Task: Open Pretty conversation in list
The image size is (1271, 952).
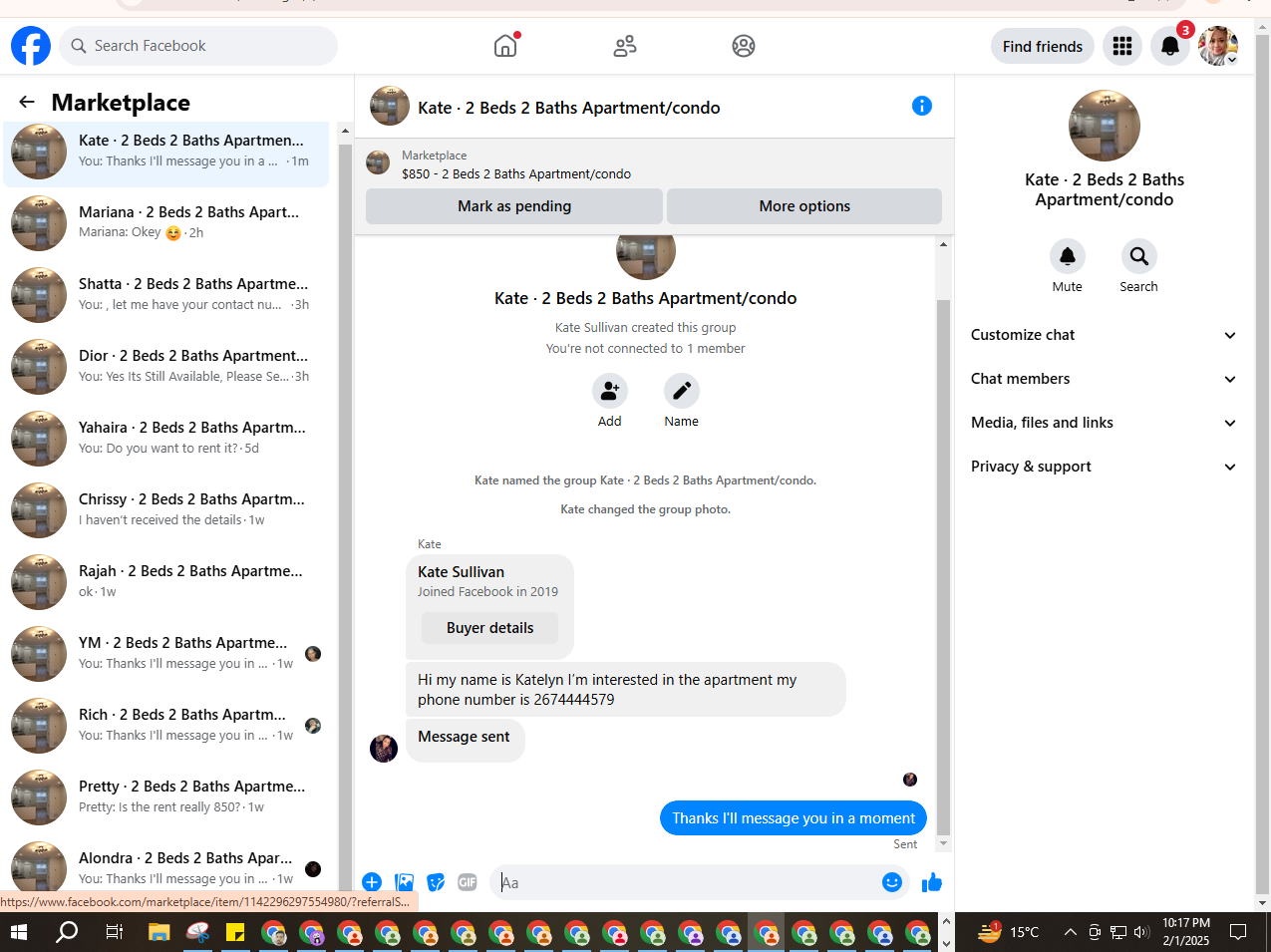Action: coord(166,795)
